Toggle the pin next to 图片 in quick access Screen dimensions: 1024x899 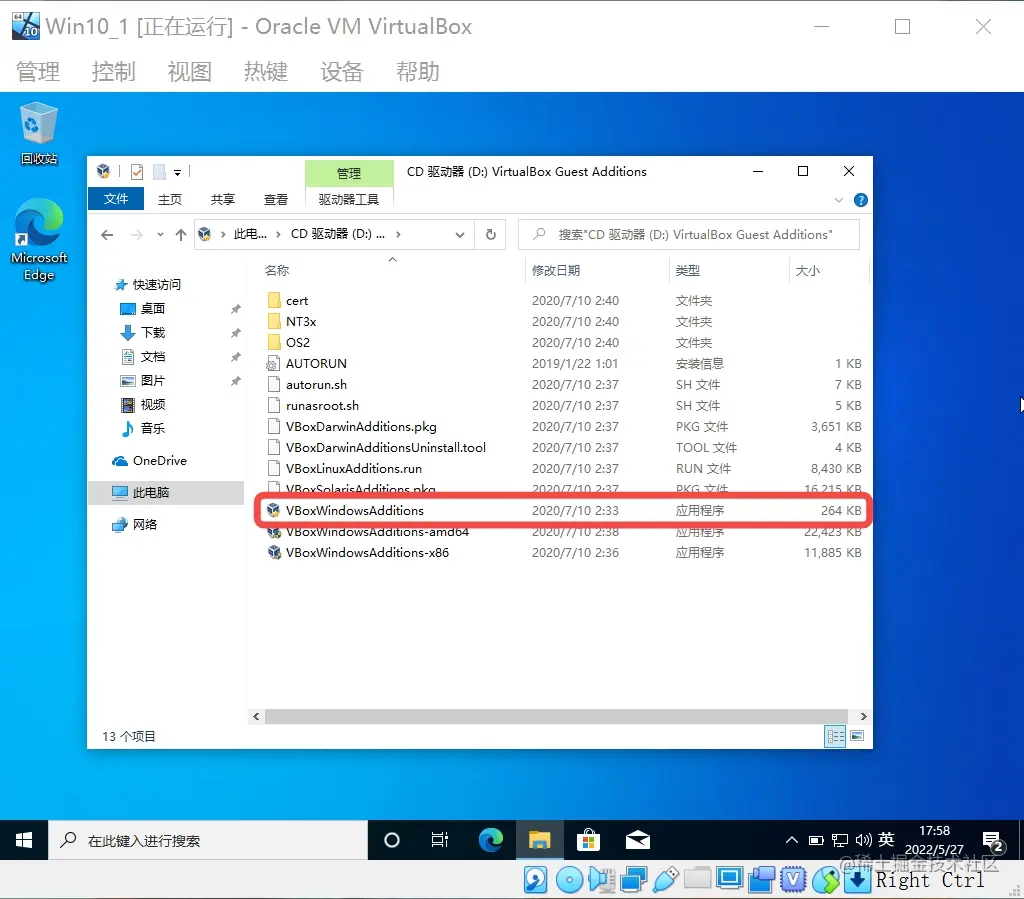236,381
